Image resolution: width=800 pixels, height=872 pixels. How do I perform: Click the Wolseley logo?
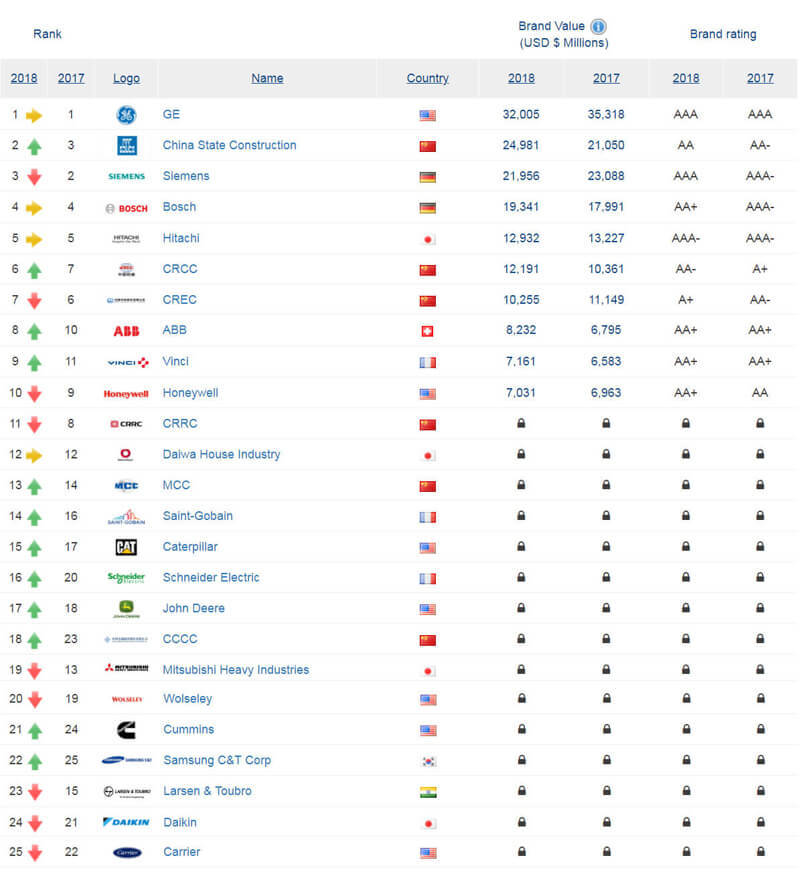point(127,699)
